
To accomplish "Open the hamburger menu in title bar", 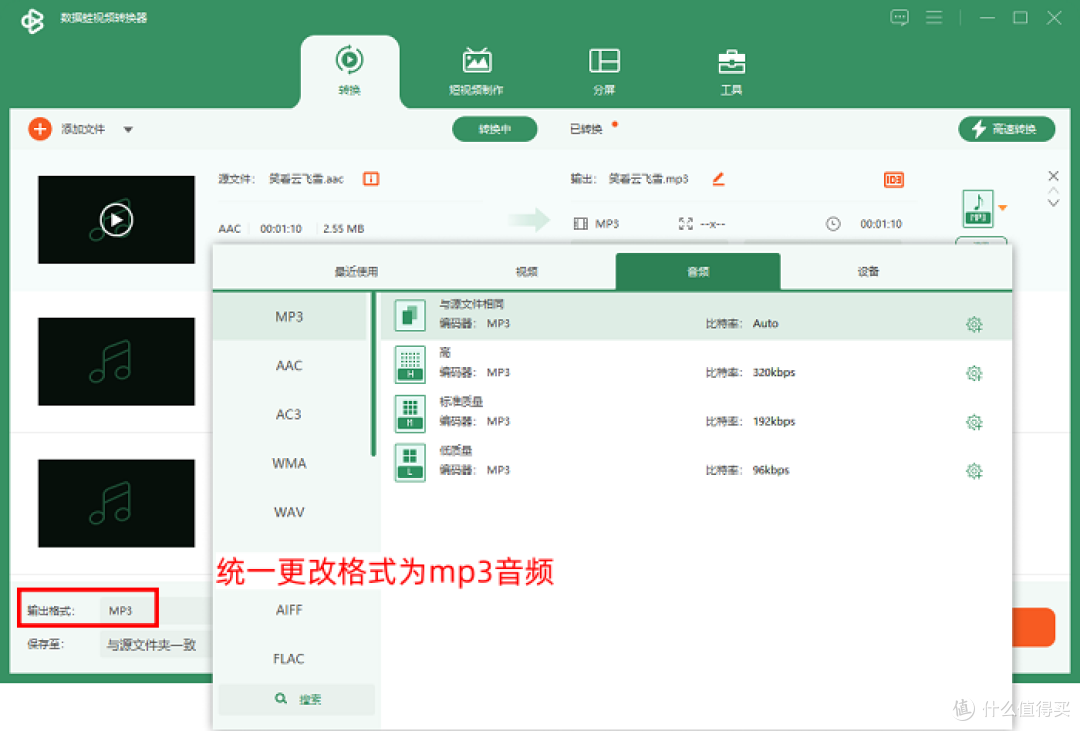I will point(933,17).
